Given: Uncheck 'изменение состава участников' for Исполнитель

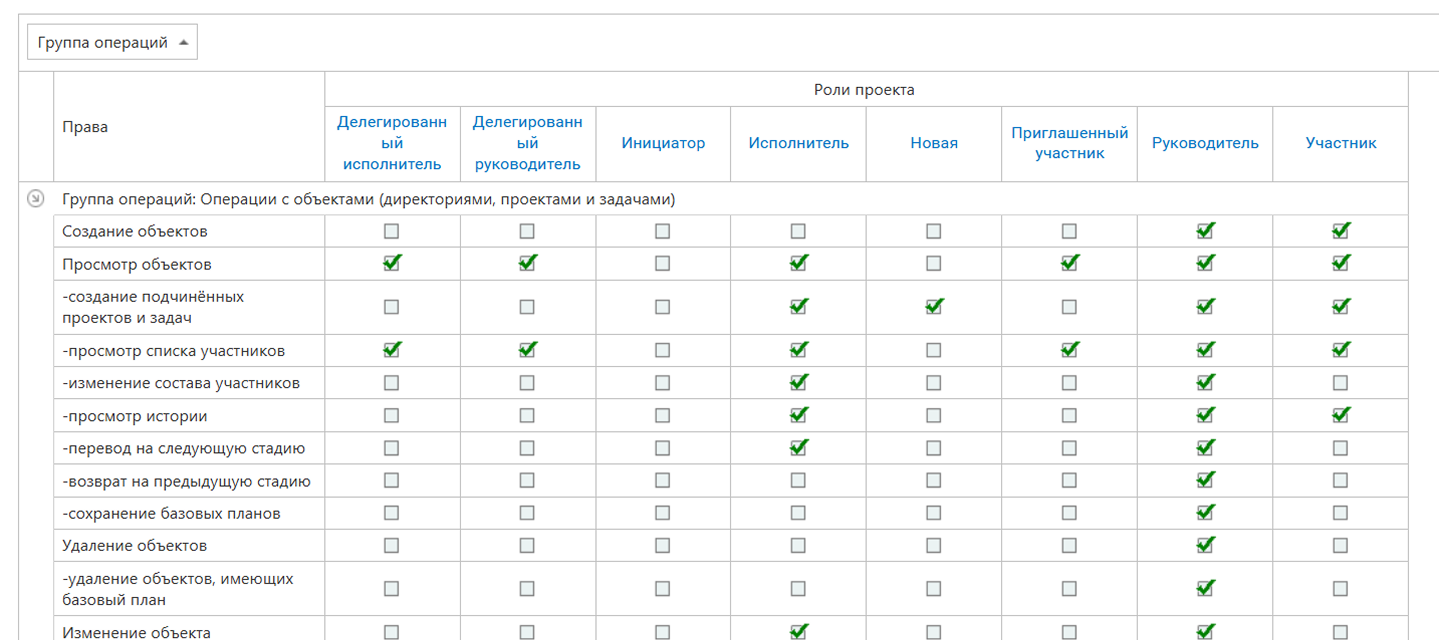Looking at the screenshot, I should 798,383.
